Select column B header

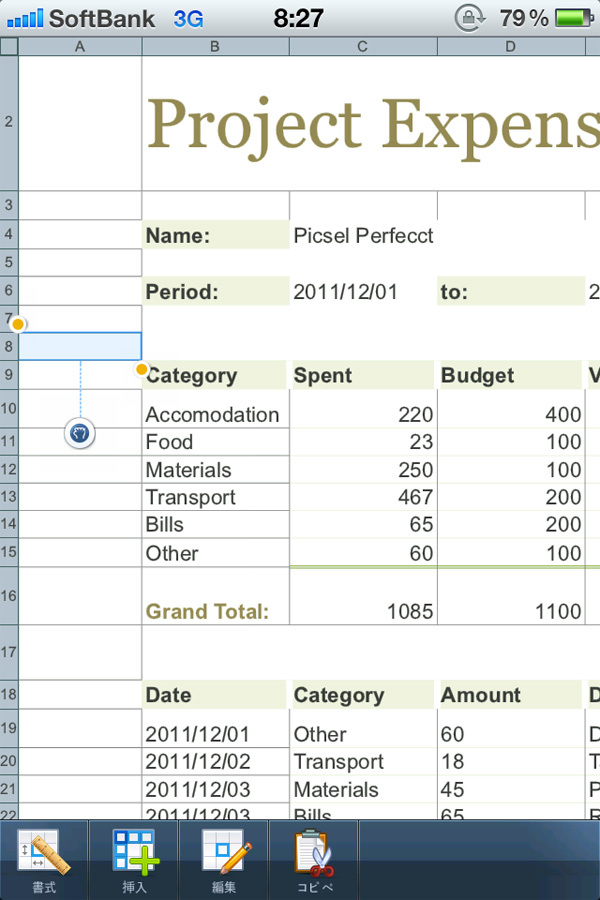coord(215,47)
